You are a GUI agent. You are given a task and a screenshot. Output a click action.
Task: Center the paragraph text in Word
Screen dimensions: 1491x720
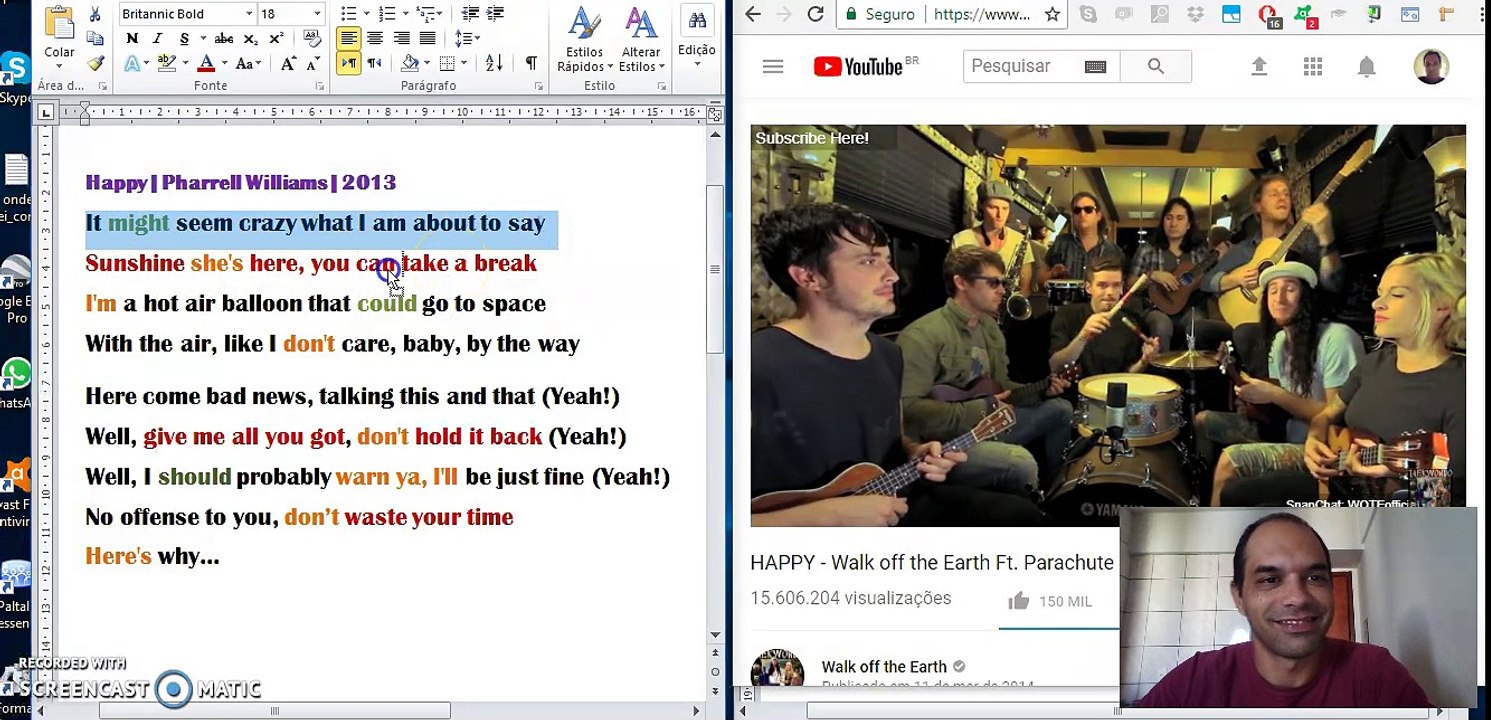[x=375, y=38]
